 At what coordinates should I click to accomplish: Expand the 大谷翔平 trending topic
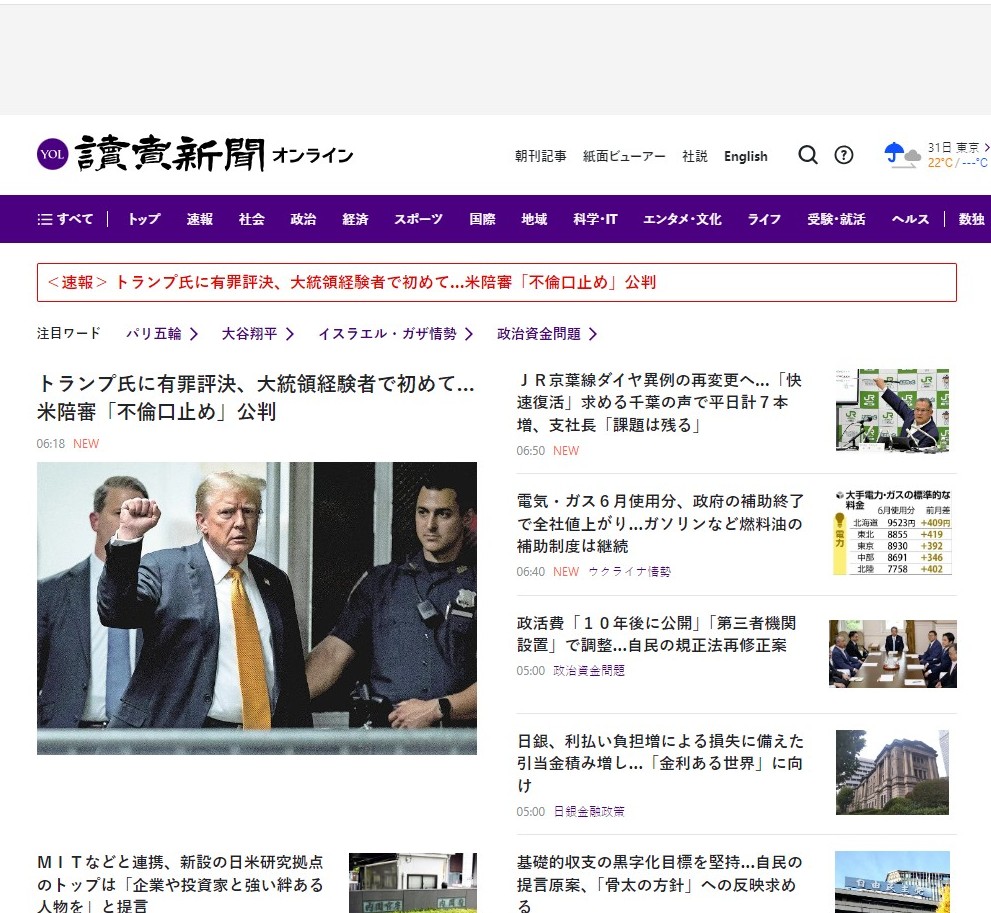point(258,334)
